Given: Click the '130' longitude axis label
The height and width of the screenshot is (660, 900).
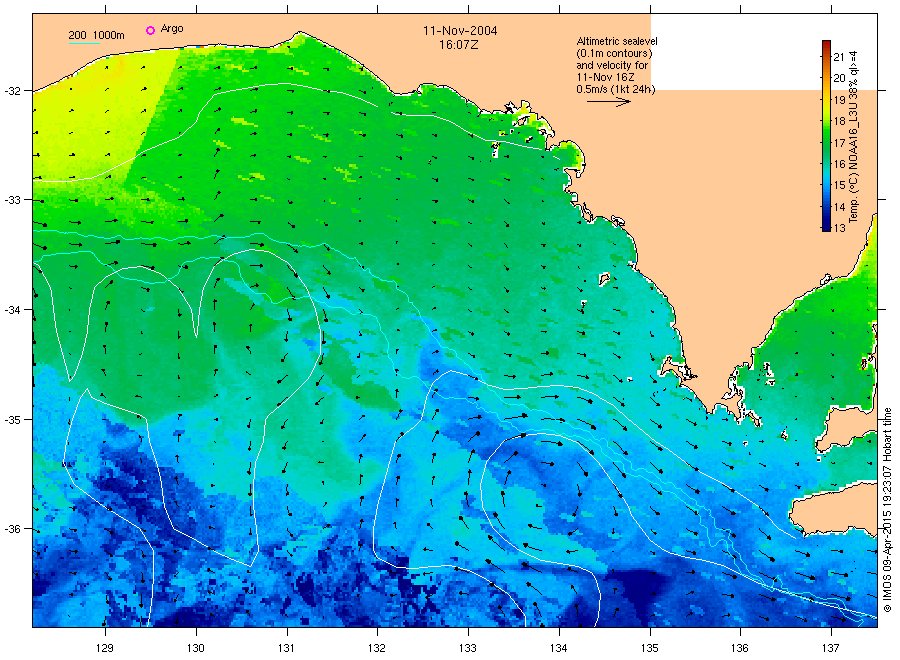Looking at the screenshot, I should [x=196, y=648].
